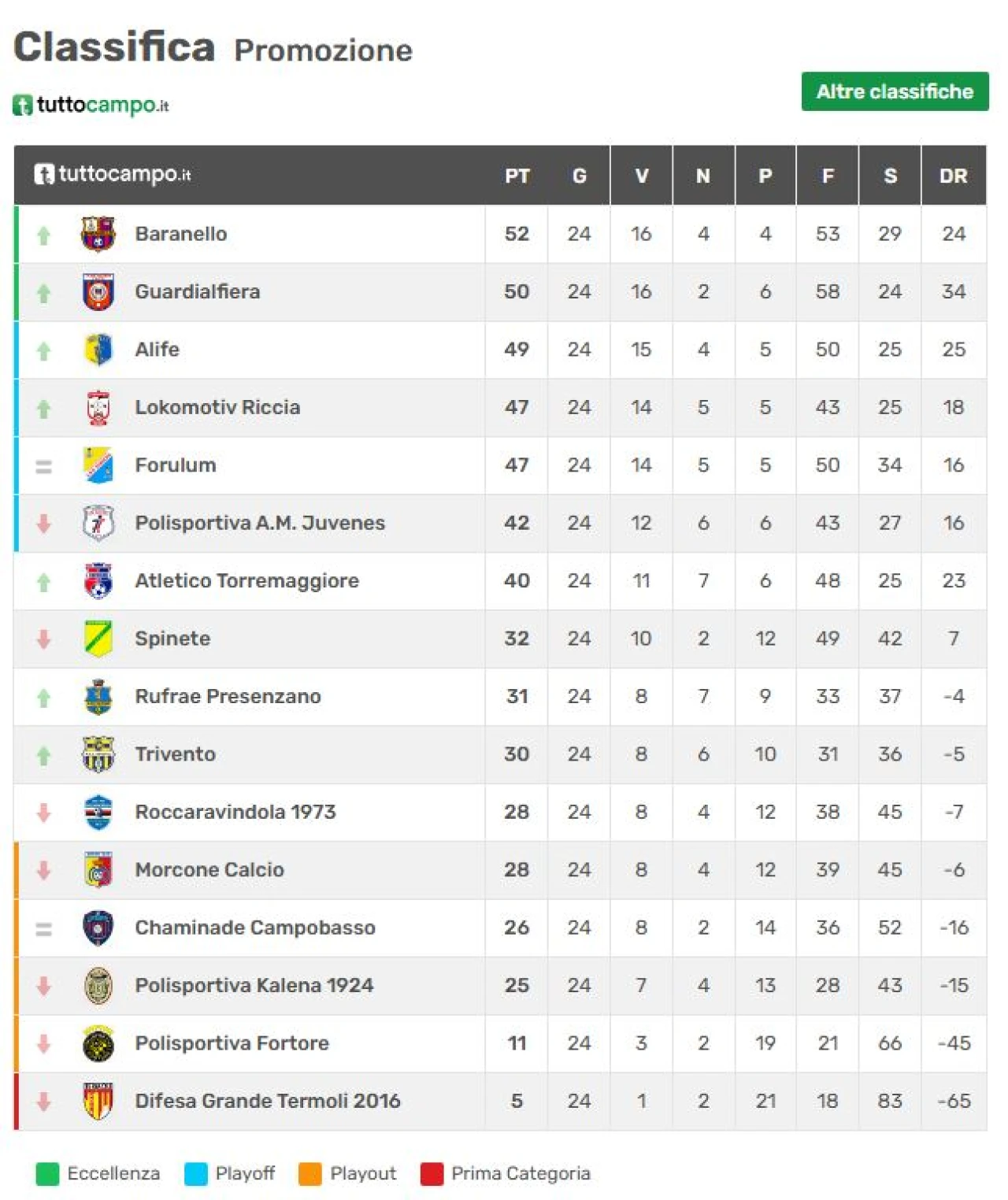Open the Polisportiva A.M. Juvenes team link
The height and width of the screenshot is (1200, 1008).
click(260, 524)
